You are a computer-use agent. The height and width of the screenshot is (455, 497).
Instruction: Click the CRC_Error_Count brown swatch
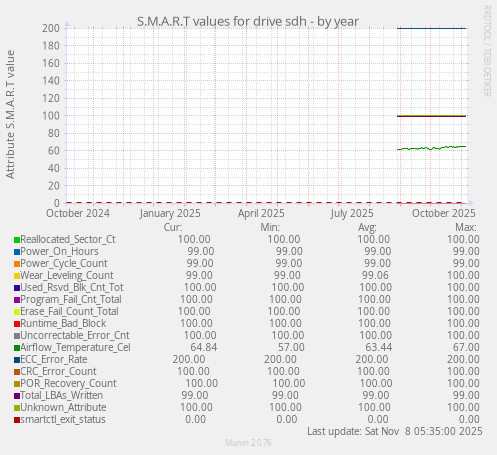(17, 372)
